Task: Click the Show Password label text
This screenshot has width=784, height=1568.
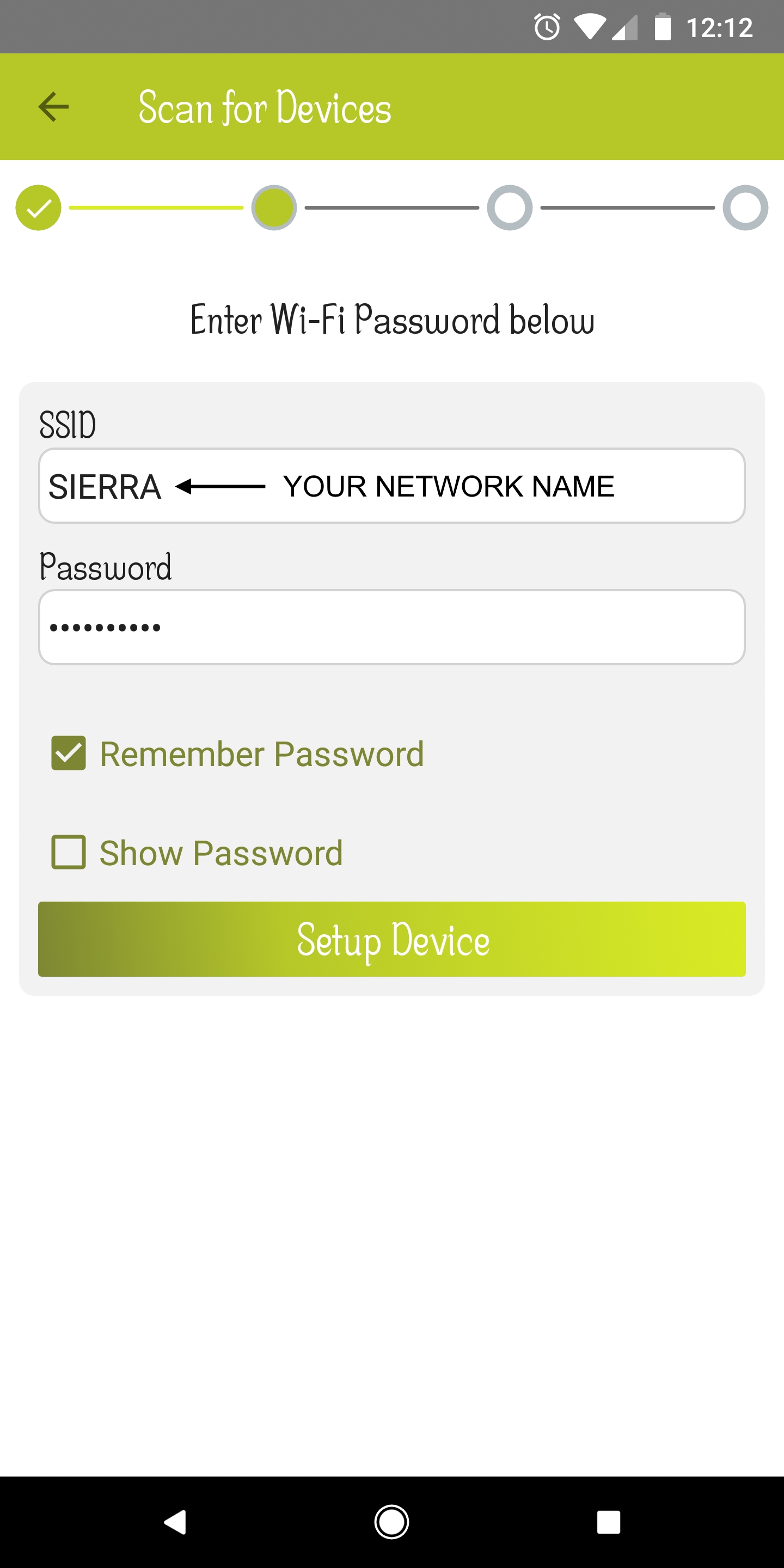Action: pyautogui.click(x=221, y=853)
